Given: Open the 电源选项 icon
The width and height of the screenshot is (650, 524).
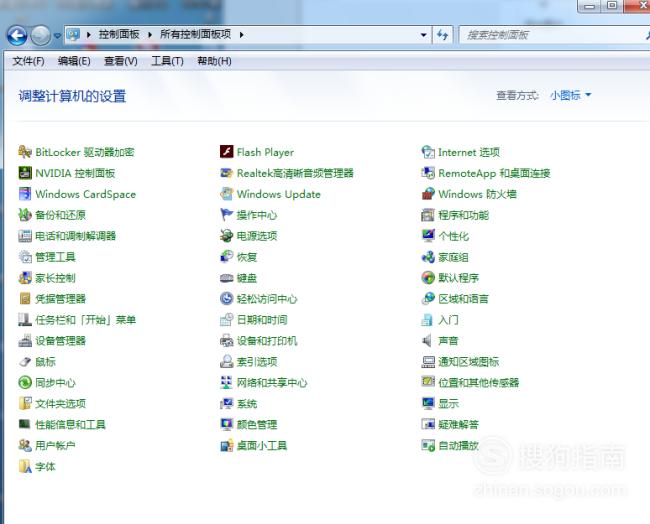Looking at the screenshot, I should click(x=226, y=236).
